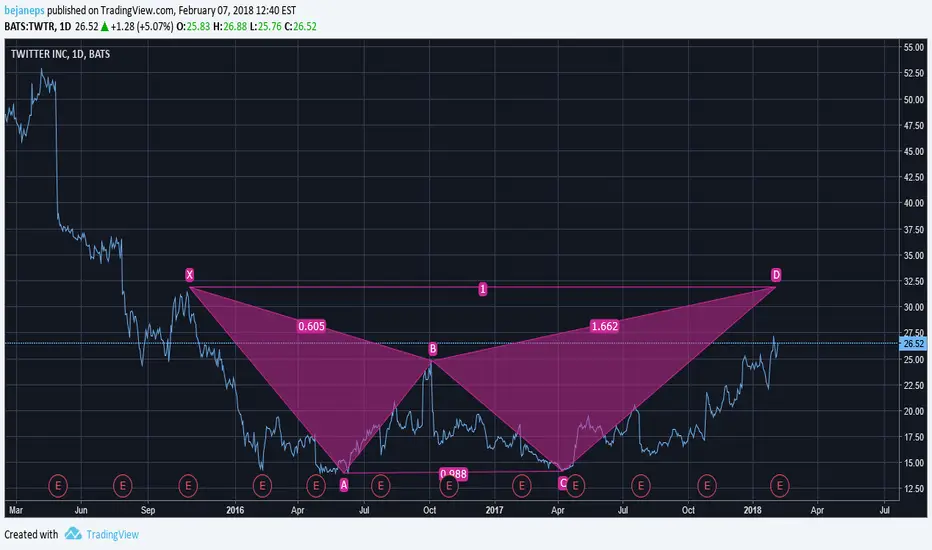Screen dimensions: 932x550
Task: Open the October 2017 earnings E marker
Action: 707,486
